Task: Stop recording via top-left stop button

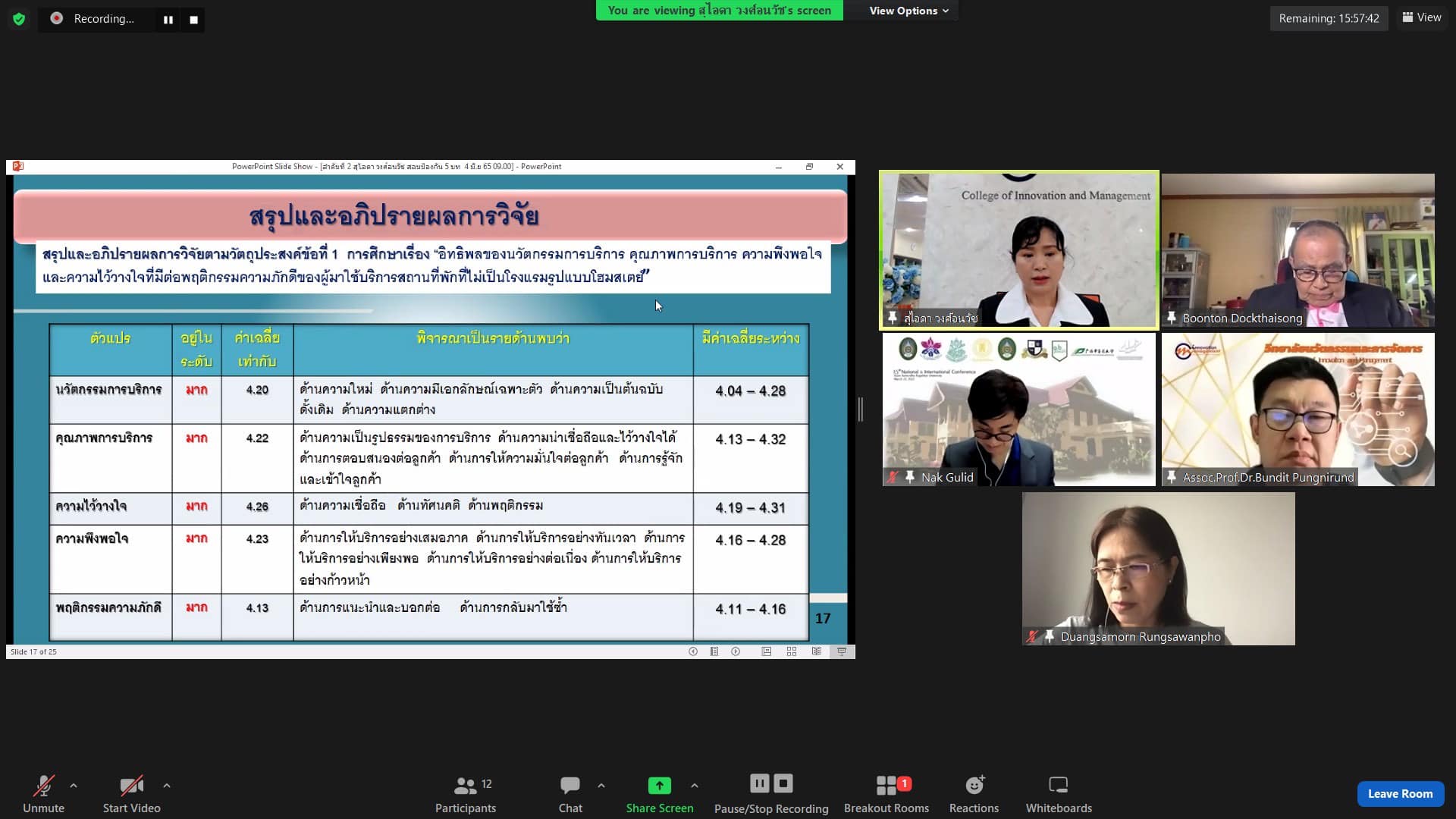Action: pyautogui.click(x=193, y=20)
